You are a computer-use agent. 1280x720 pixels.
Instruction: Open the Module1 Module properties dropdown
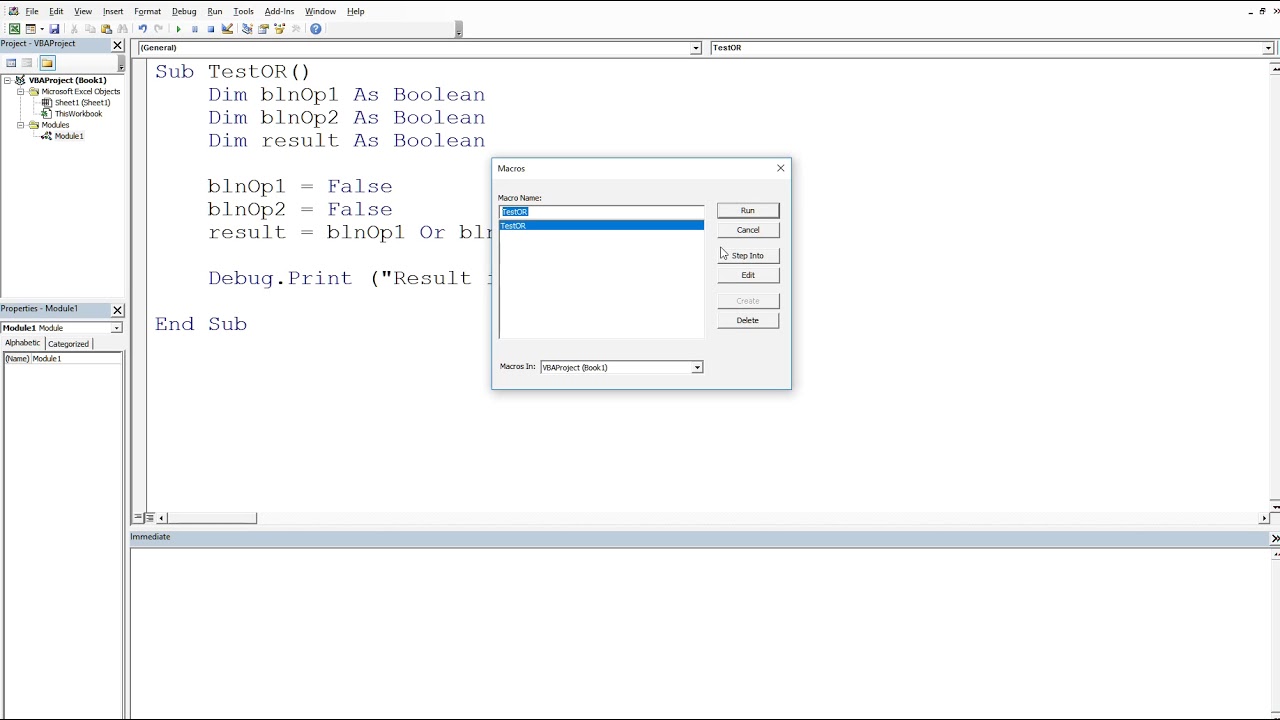tap(116, 328)
